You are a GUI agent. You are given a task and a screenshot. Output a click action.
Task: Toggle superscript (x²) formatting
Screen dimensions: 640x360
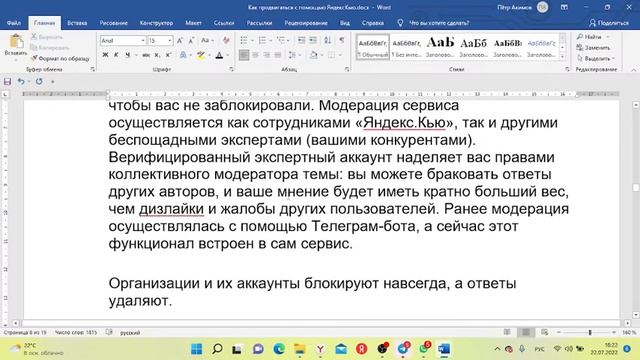[168, 55]
